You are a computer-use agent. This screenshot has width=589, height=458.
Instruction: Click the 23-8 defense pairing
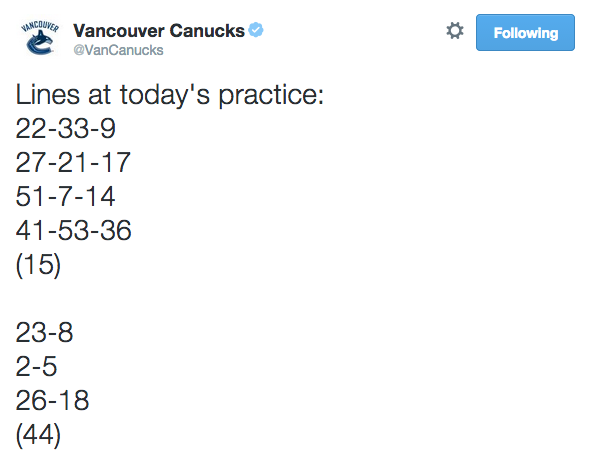44,332
